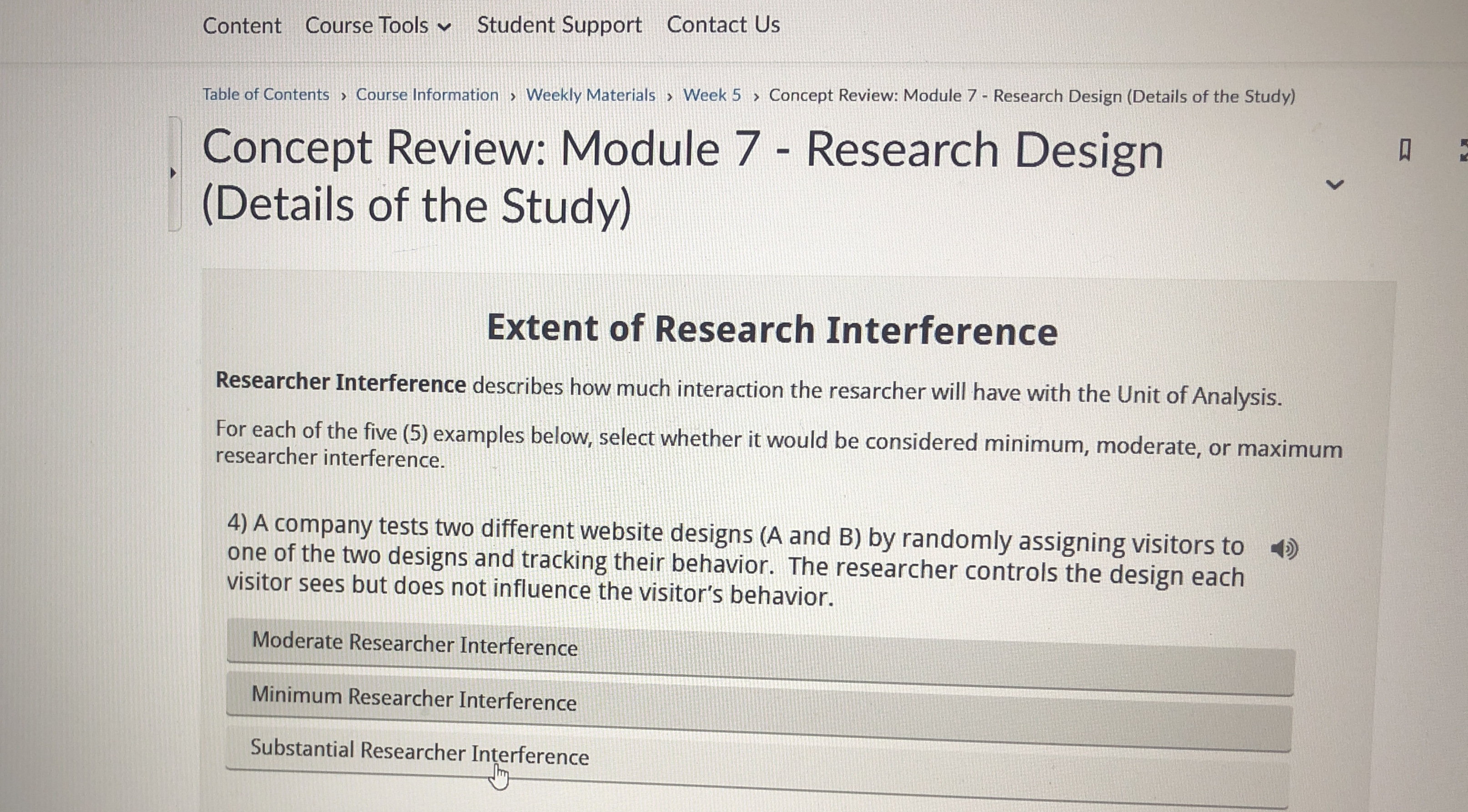Click the partially visible icon at the right edge
The image size is (1468, 812).
[1463, 150]
